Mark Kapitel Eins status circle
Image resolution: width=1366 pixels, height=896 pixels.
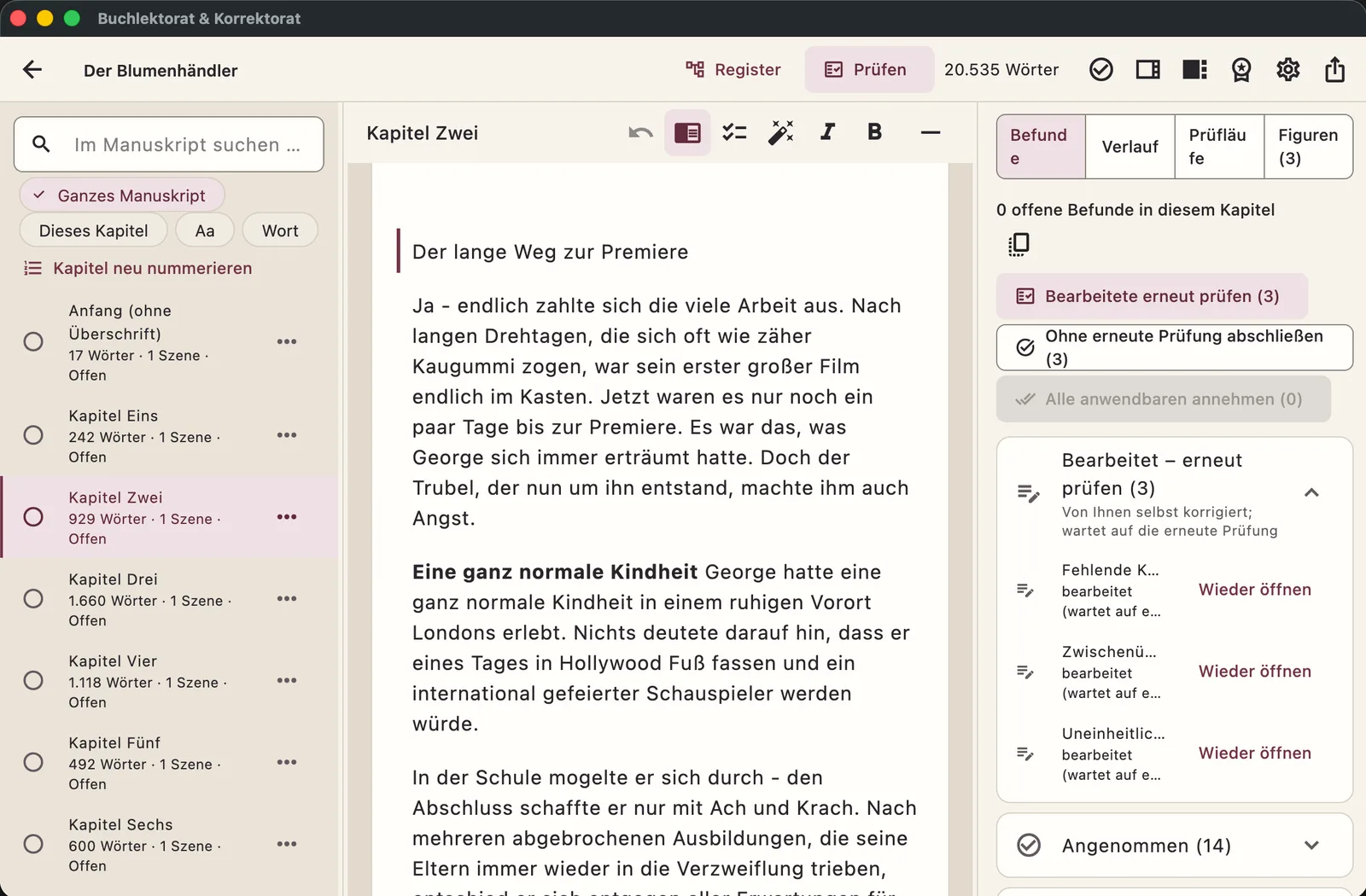[x=33, y=435]
